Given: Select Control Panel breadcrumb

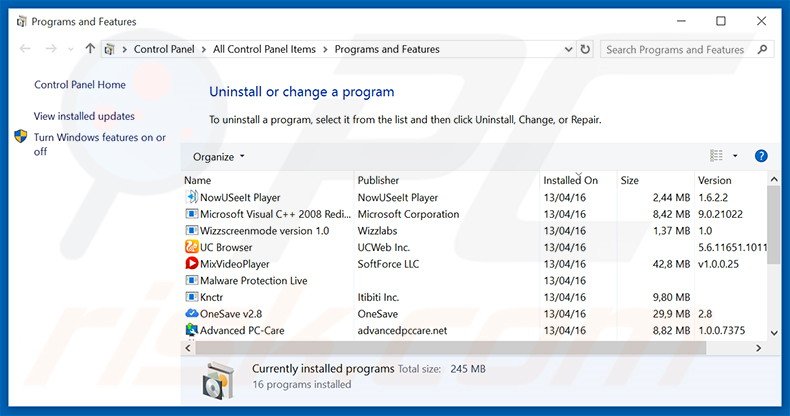Looking at the screenshot, I should [164, 49].
